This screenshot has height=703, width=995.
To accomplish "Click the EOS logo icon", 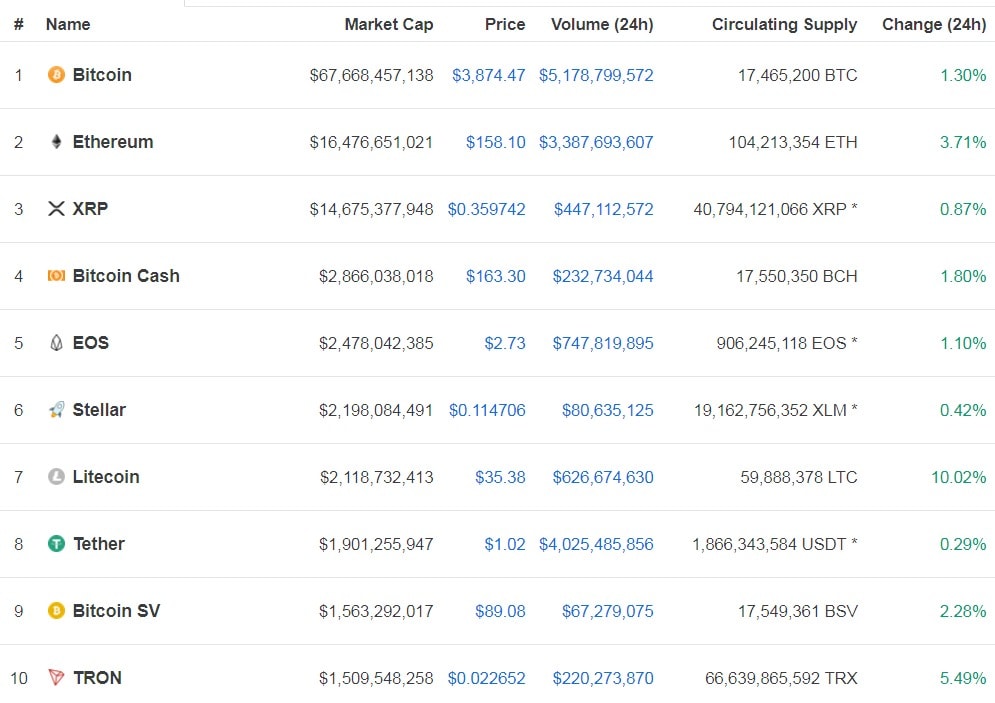I will click(56, 343).
